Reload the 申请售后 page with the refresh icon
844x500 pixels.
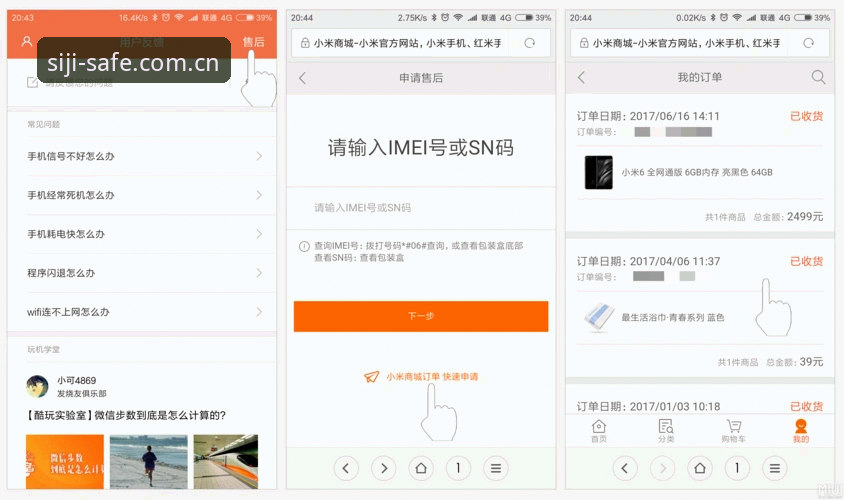[530, 43]
